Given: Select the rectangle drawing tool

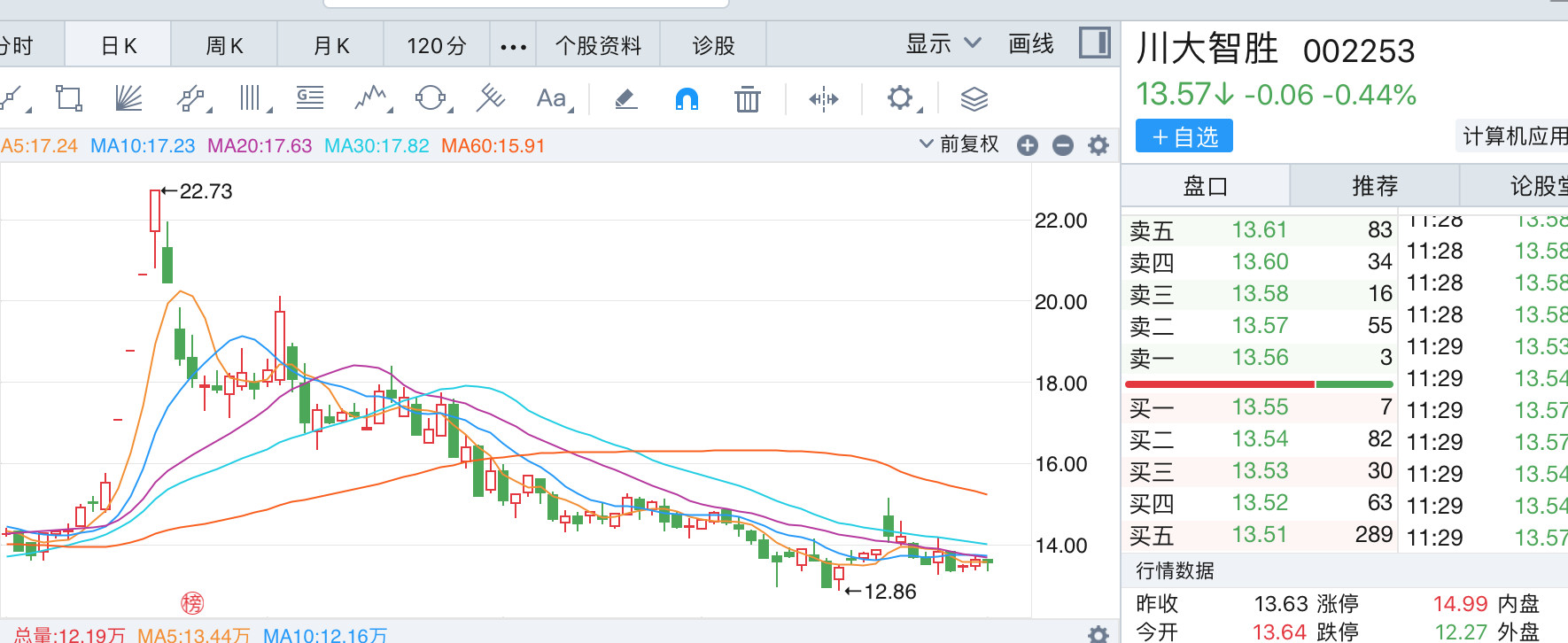Looking at the screenshot, I should coord(68,98).
